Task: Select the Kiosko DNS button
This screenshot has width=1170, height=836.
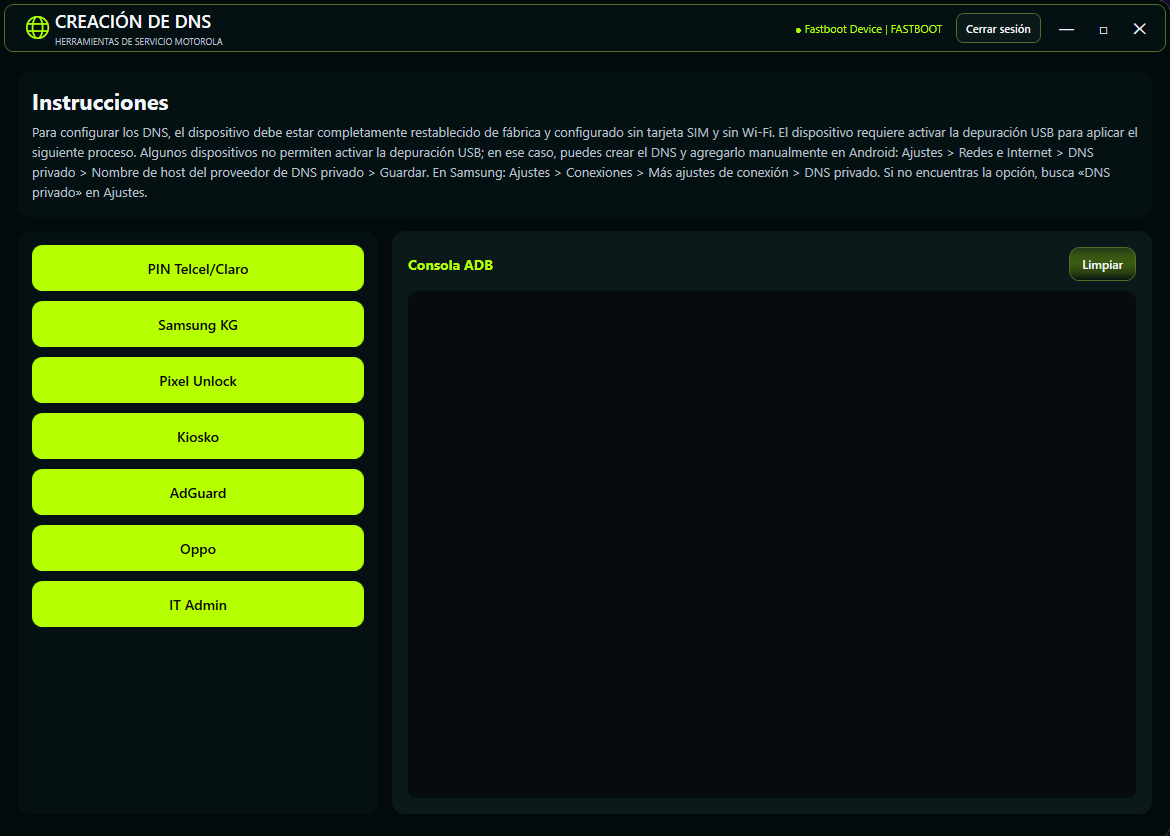Action: [x=198, y=436]
